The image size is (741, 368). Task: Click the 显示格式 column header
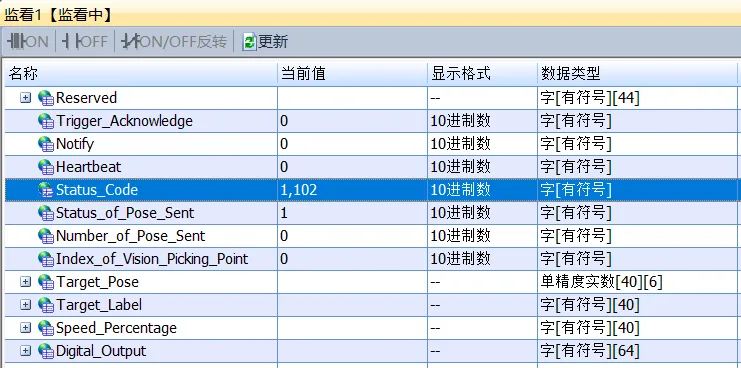pos(483,74)
